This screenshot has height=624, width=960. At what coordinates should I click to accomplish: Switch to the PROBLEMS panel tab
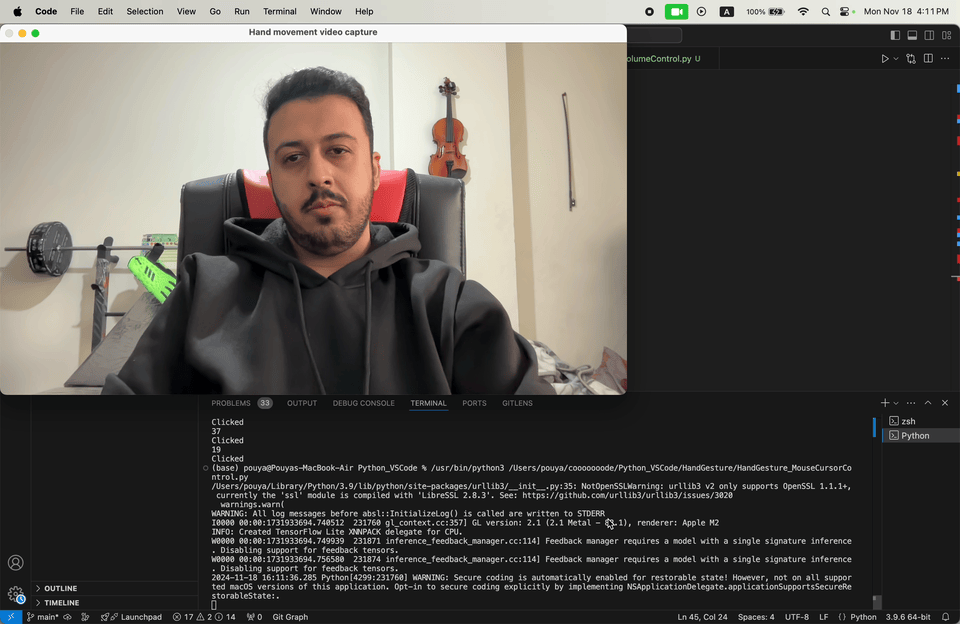click(x=241, y=403)
